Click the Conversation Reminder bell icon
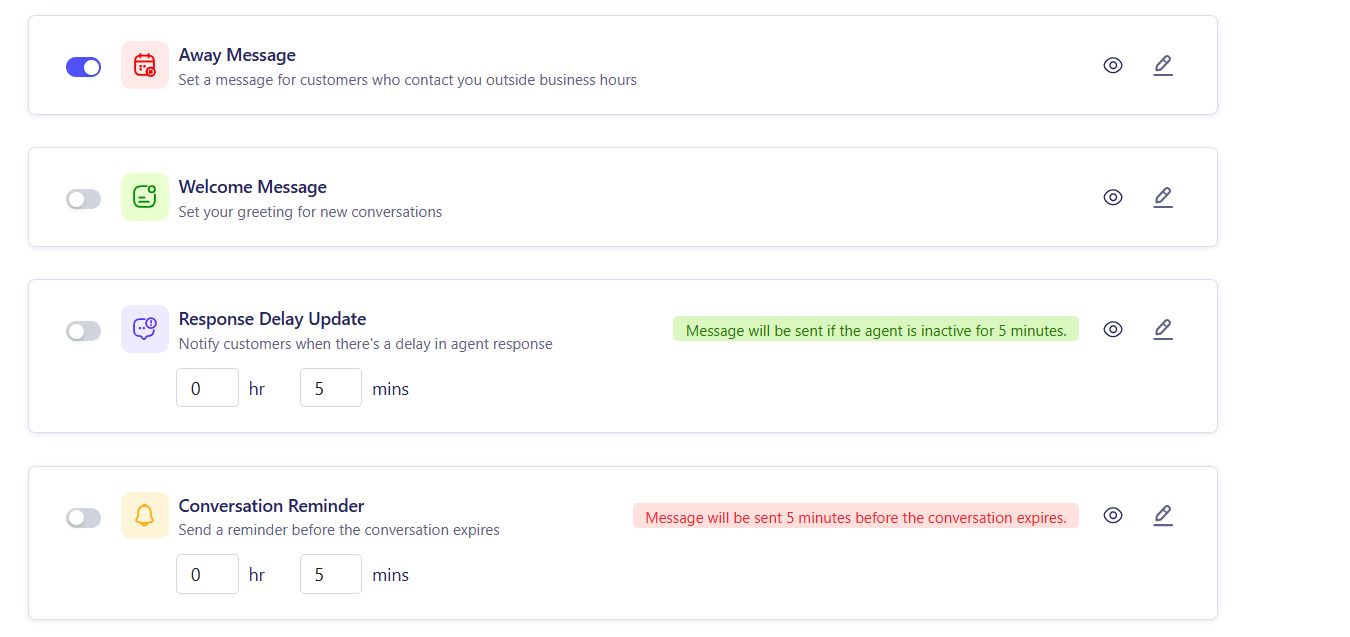The width and height of the screenshot is (1350, 637). (x=145, y=516)
